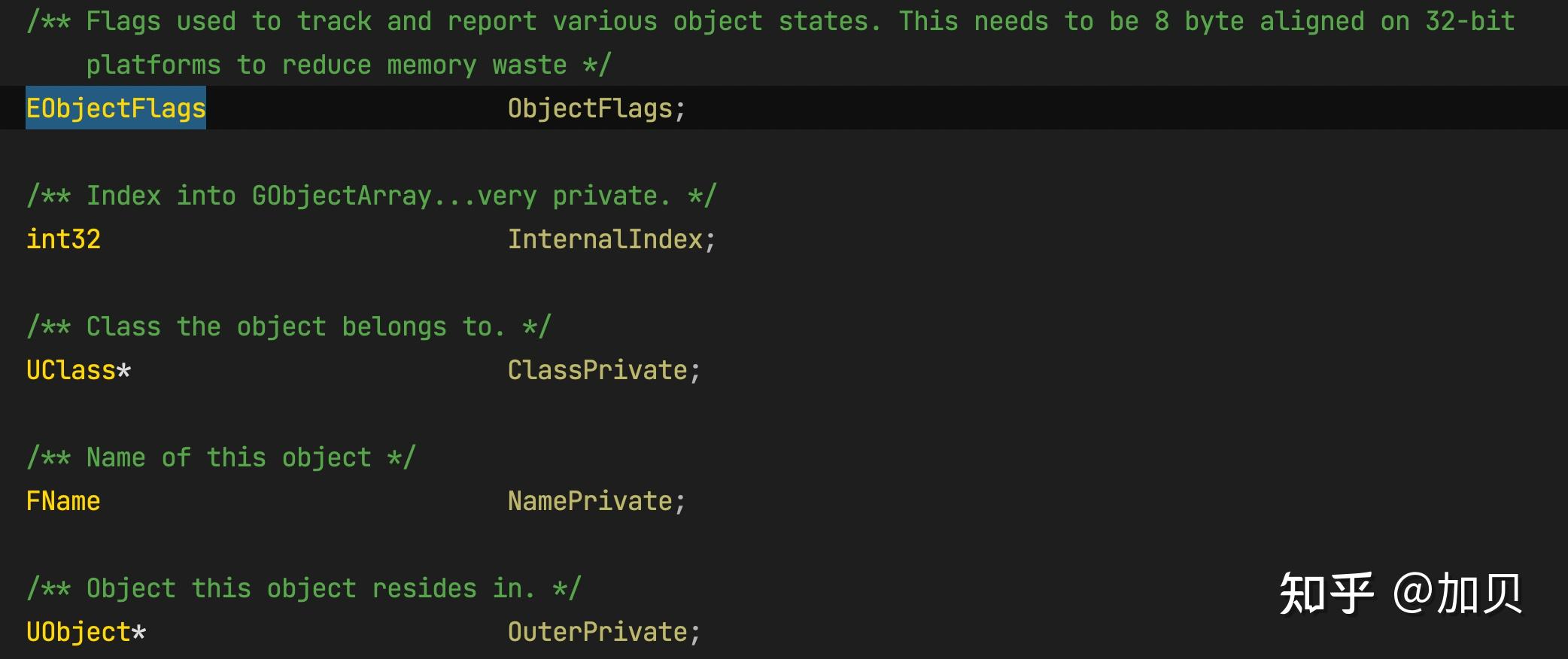This screenshot has width=1568, height=659.
Task: Place cursor on NamePrivate variable
Action: [590, 501]
